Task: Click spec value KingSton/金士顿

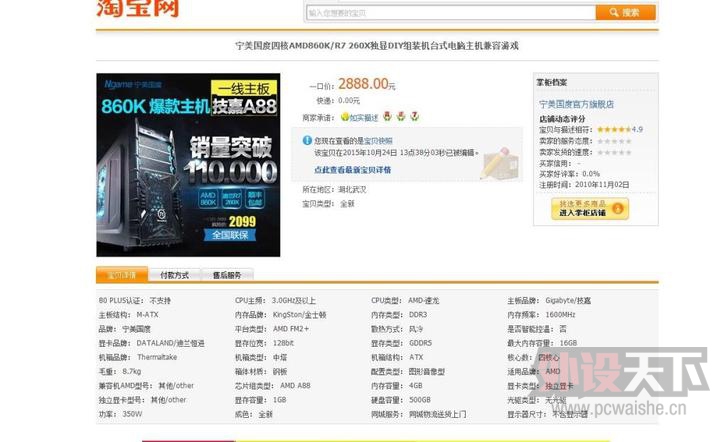Action: pyautogui.click(x=299, y=315)
